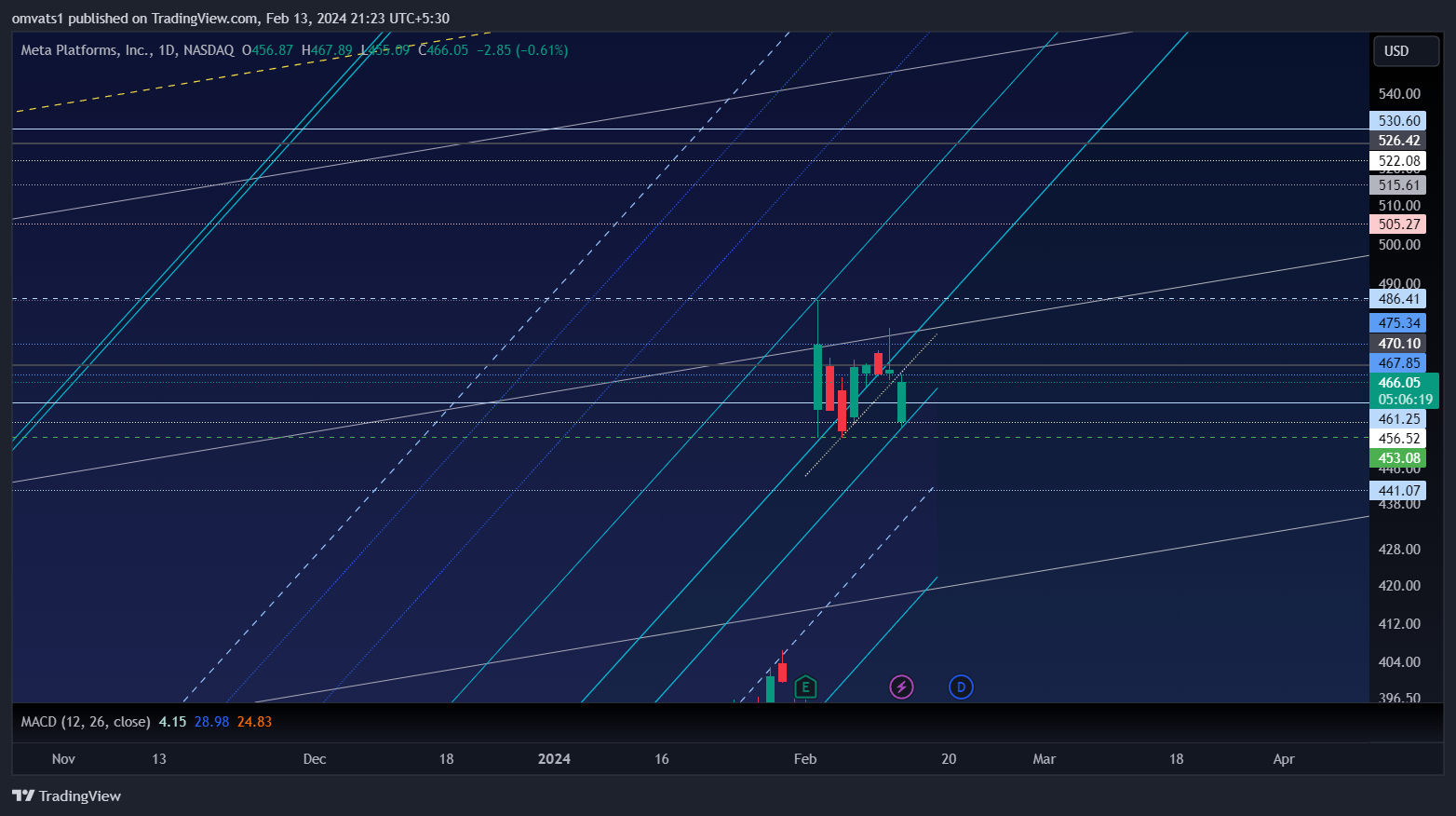
Task: Click the 404.00 price scale value
Action: [x=1399, y=662]
